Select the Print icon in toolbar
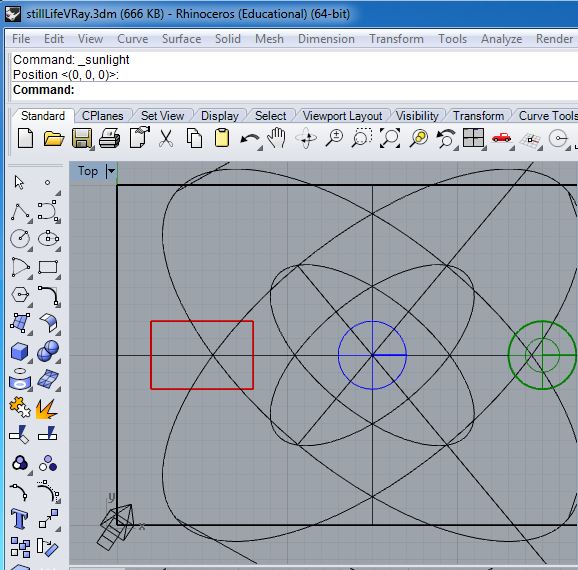578x570 pixels. [x=109, y=139]
